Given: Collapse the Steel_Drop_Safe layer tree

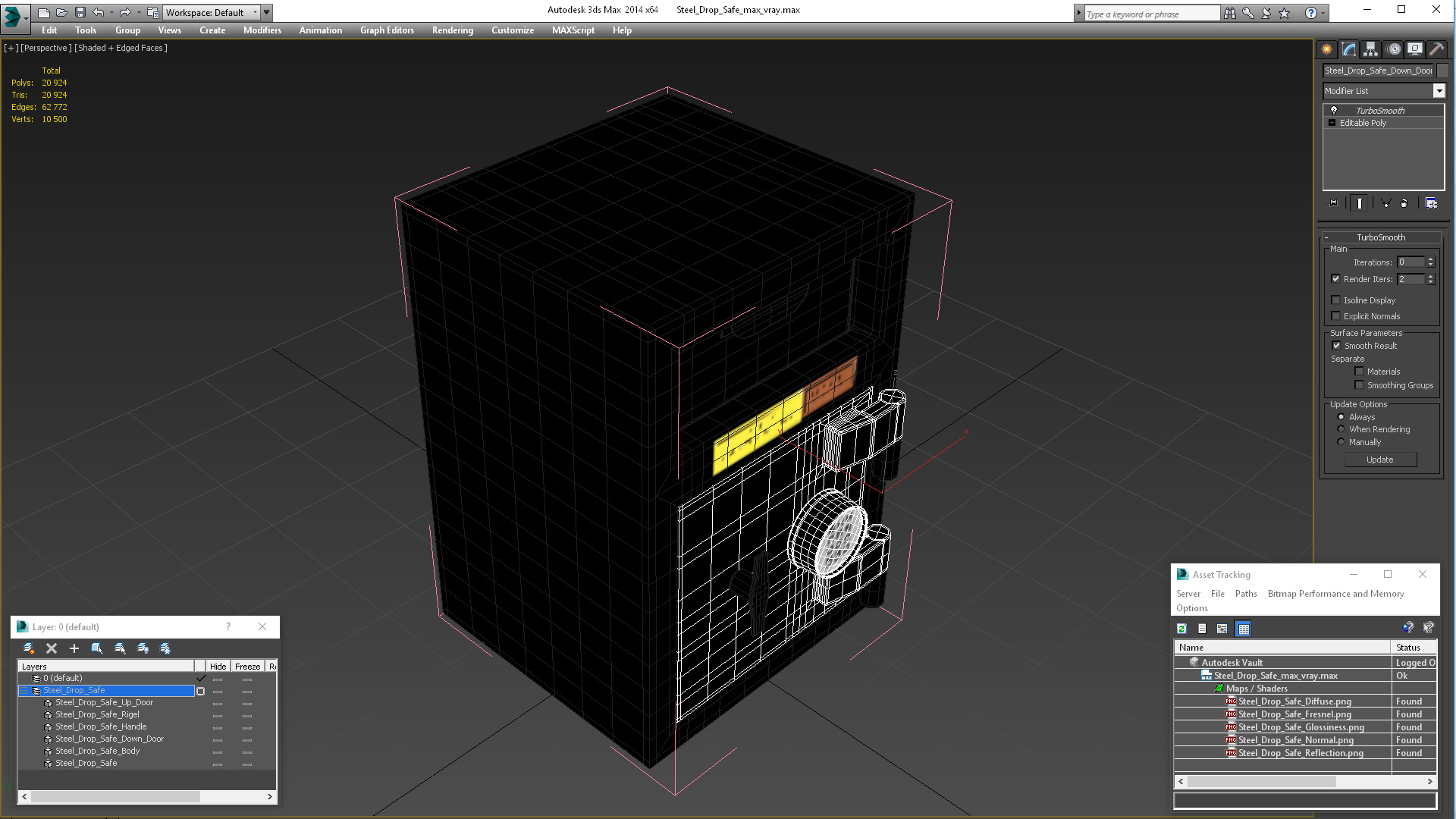Looking at the screenshot, I should [24, 691].
